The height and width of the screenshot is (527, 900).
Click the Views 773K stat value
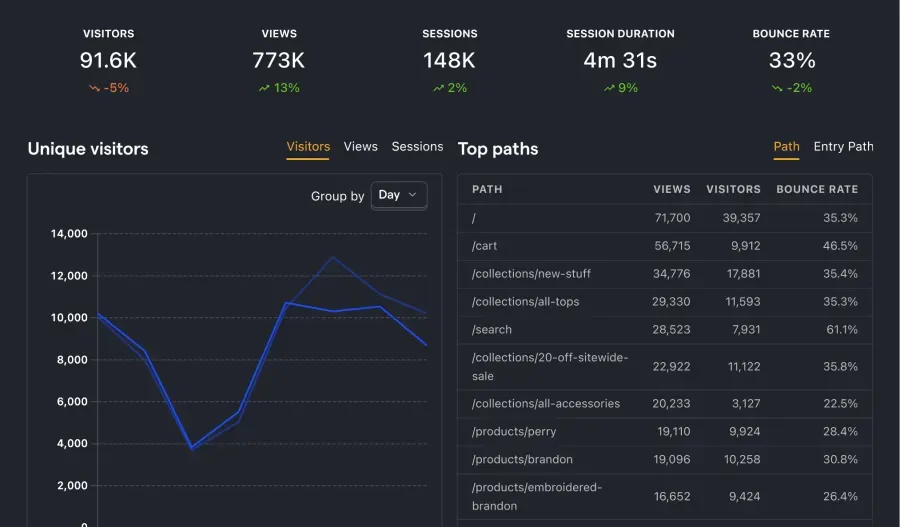click(x=279, y=60)
